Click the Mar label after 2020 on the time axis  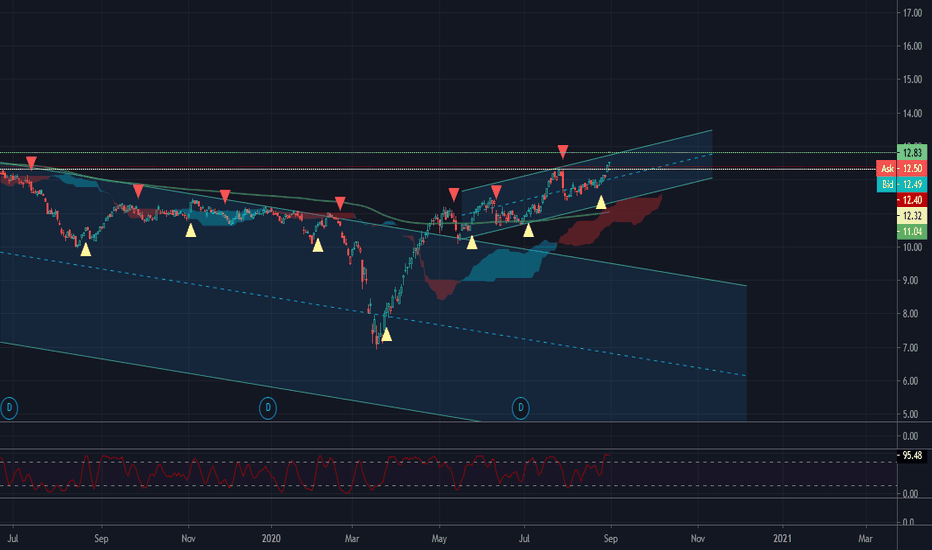[x=352, y=538]
